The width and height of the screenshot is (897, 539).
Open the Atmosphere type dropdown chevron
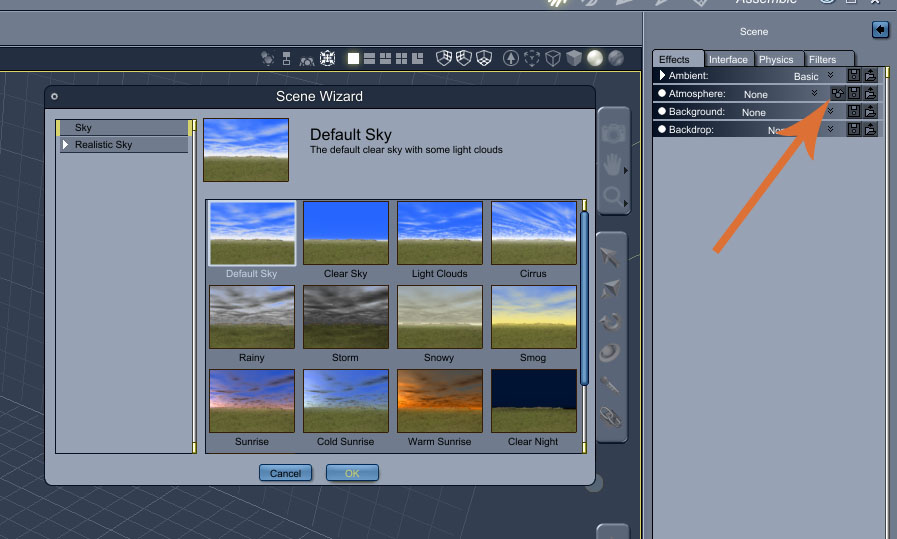(815, 93)
